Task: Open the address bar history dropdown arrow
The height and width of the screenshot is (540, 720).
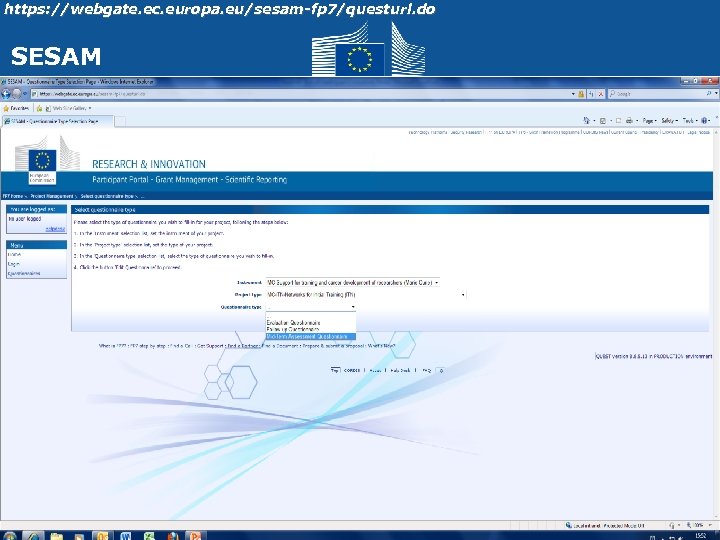Action: pyautogui.click(x=573, y=94)
